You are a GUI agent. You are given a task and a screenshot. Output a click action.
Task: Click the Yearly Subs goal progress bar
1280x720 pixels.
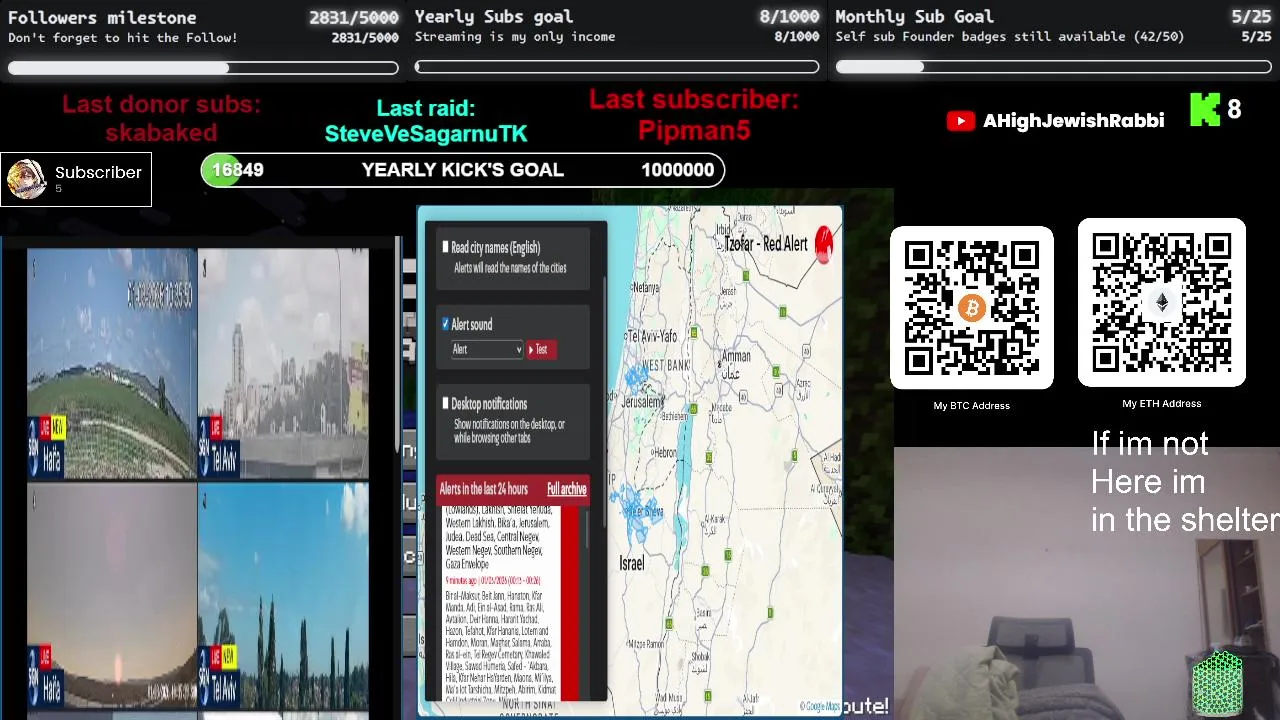tap(617, 67)
